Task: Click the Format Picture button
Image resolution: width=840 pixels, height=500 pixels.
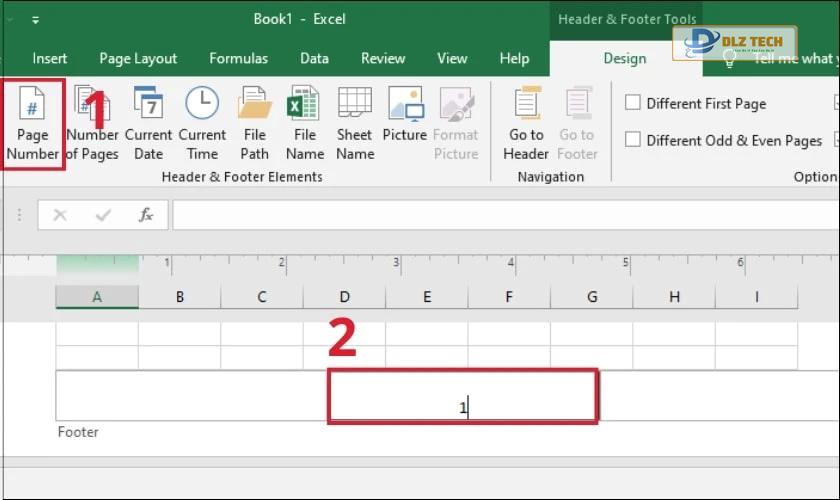Action: (x=456, y=124)
